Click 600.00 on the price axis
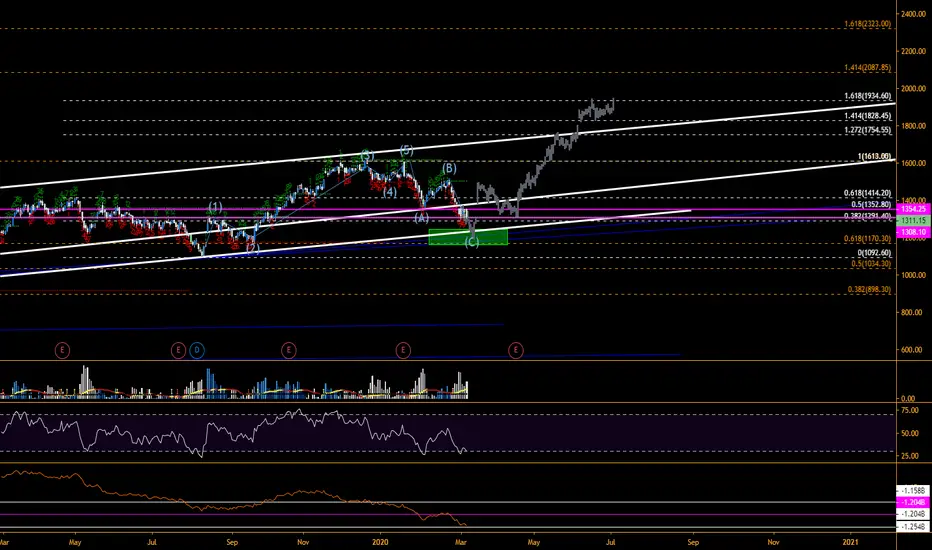Screen dimensions: 932x550 pyautogui.click(x=914, y=350)
